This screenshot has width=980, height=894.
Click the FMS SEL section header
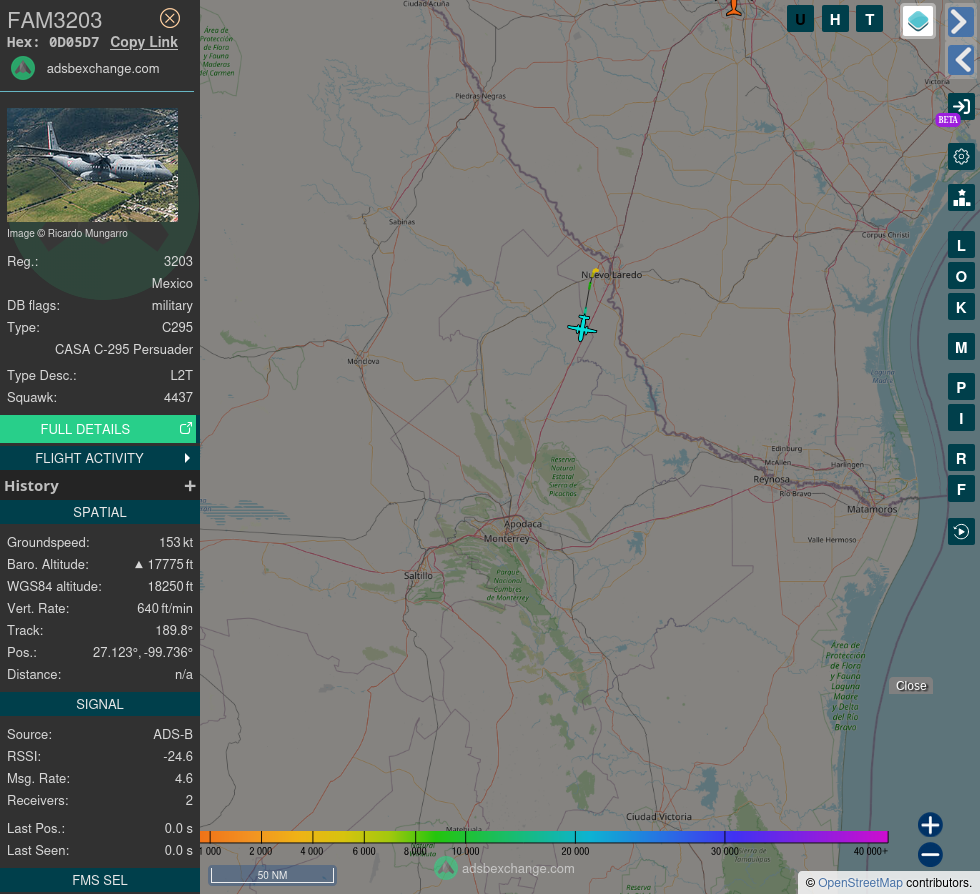point(99,880)
